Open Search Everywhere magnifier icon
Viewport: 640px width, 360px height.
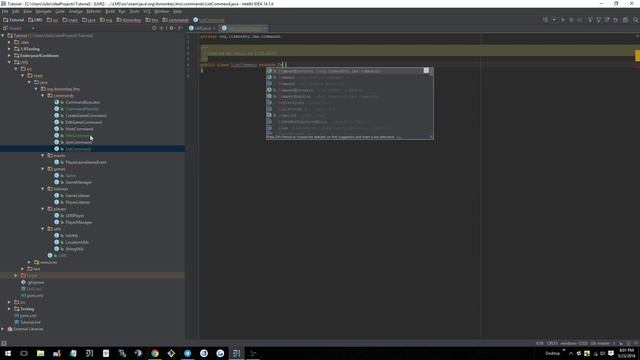(x=636, y=20)
